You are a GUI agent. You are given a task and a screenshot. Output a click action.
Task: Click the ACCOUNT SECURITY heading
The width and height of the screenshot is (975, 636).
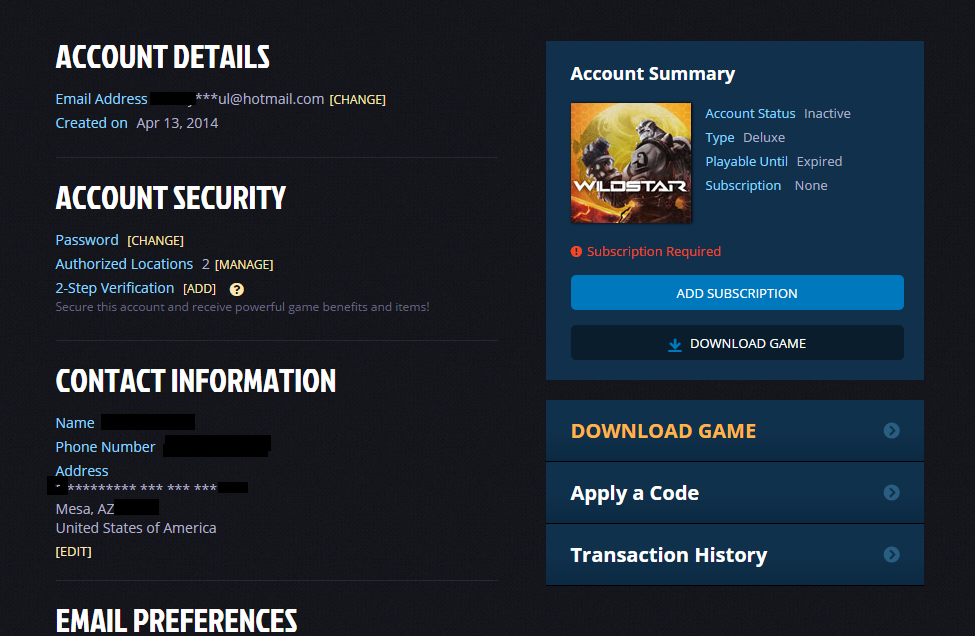[171, 198]
